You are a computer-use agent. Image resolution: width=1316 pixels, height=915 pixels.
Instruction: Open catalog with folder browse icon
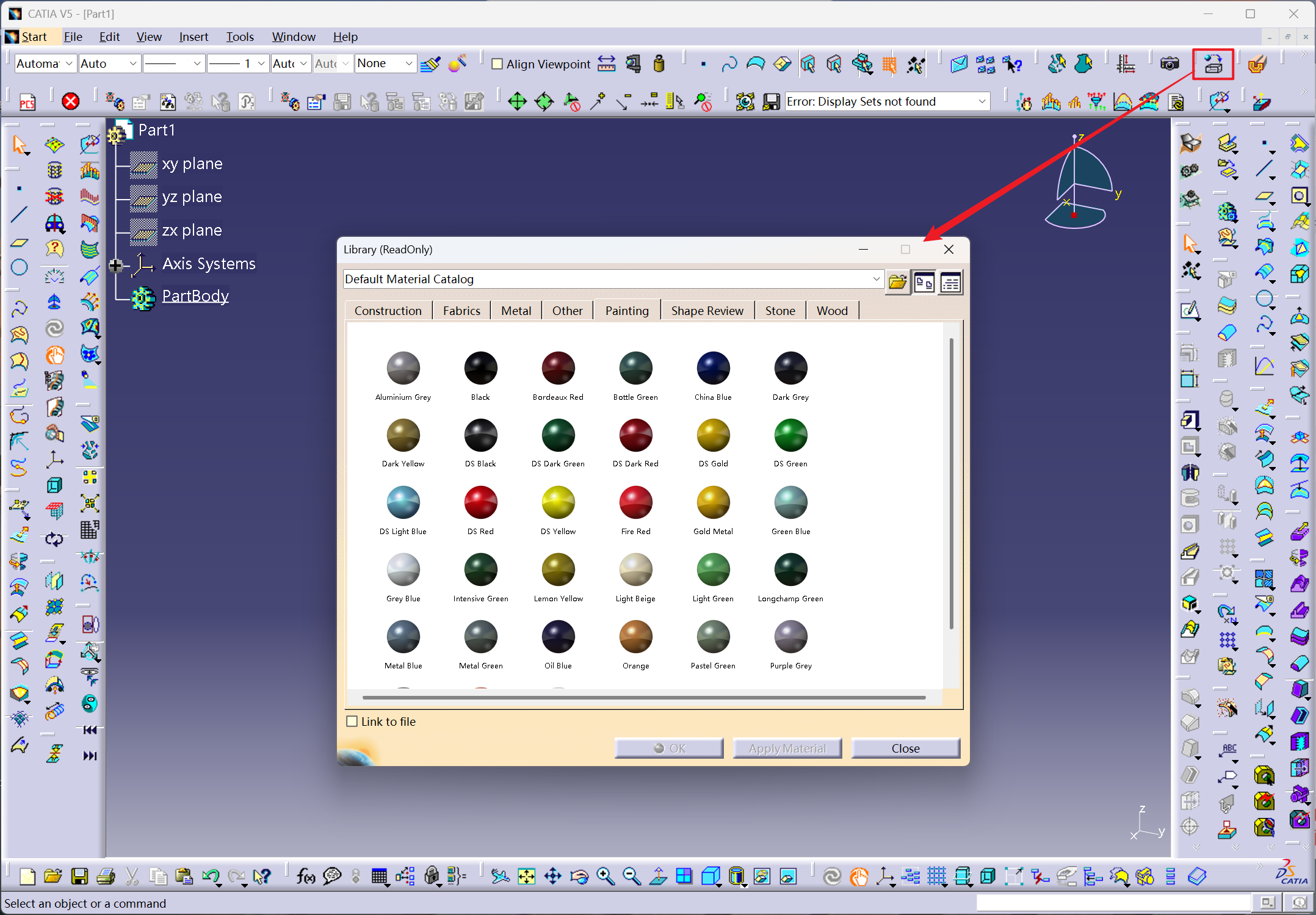point(897,282)
